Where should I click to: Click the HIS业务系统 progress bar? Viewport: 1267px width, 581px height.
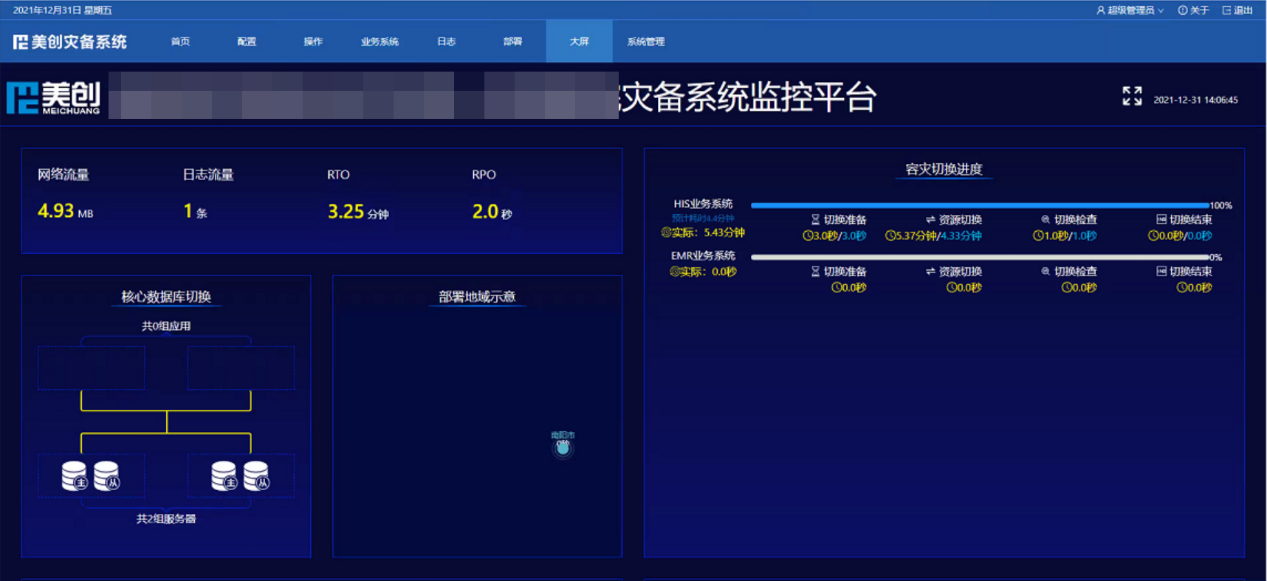pos(979,205)
